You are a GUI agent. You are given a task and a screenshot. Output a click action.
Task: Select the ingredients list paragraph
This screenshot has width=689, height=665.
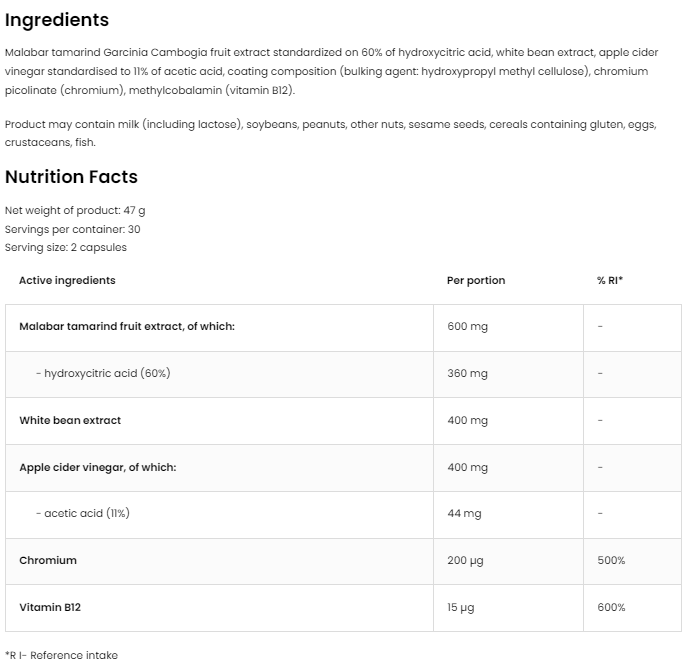pyautogui.click(x=326, y=71)
